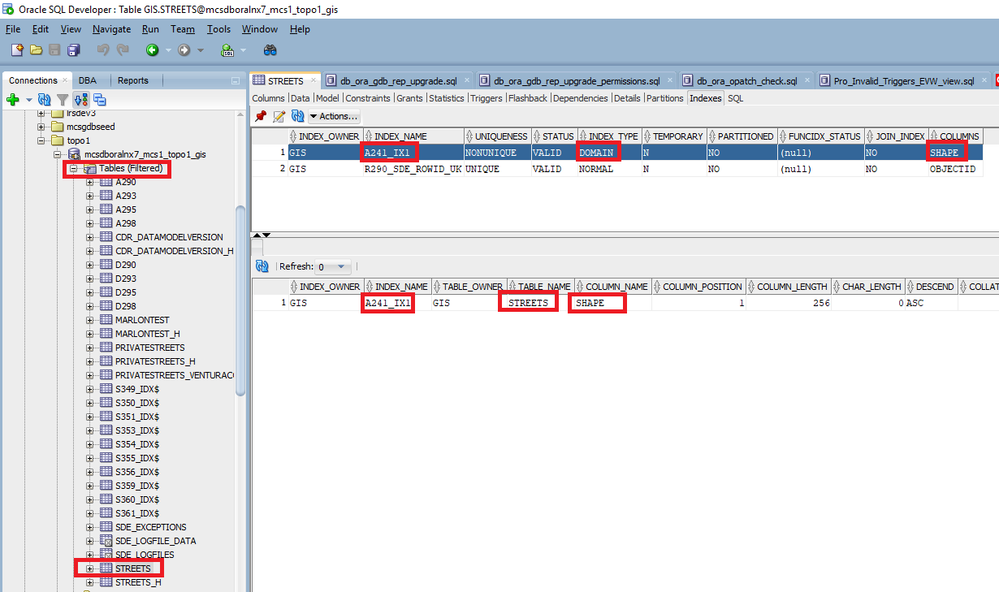Image resolution: width=999 pixels, height=592 pixels.
Task: Open the Refresh interval combo box
Action: pos(333,266)
